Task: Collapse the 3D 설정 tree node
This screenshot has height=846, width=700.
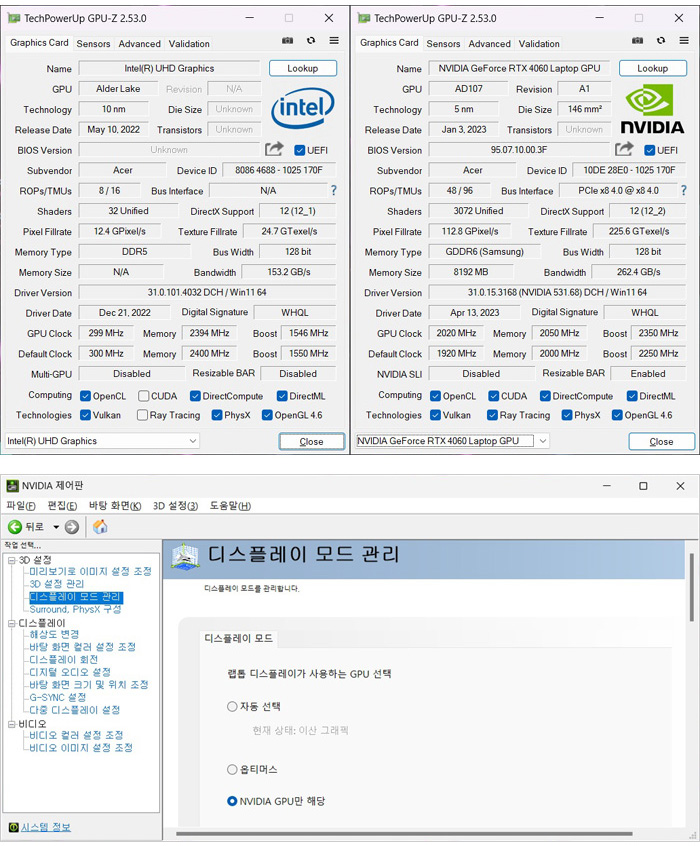Action: 11,560
